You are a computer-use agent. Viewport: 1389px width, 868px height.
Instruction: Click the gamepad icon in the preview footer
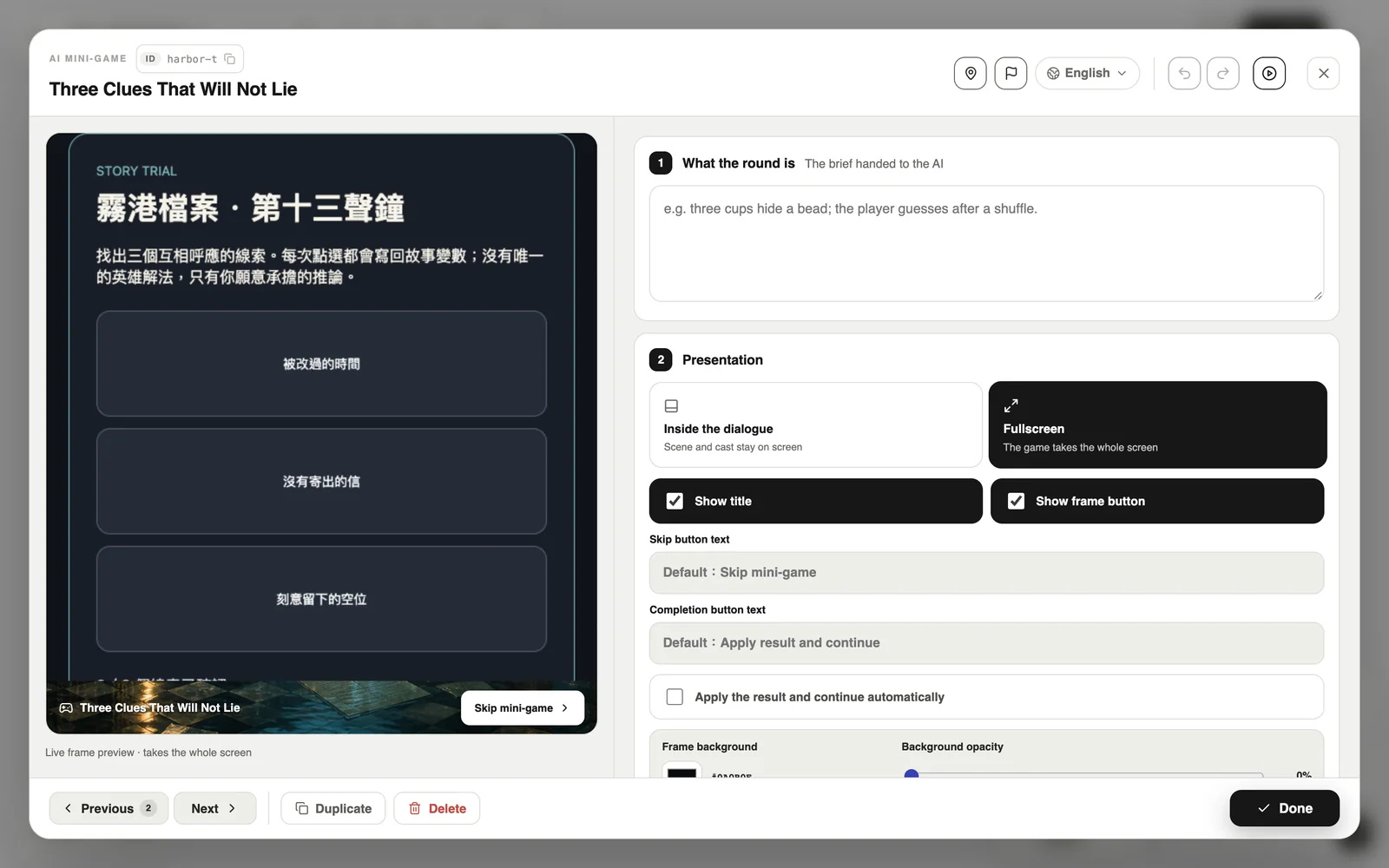pos(66,708)
